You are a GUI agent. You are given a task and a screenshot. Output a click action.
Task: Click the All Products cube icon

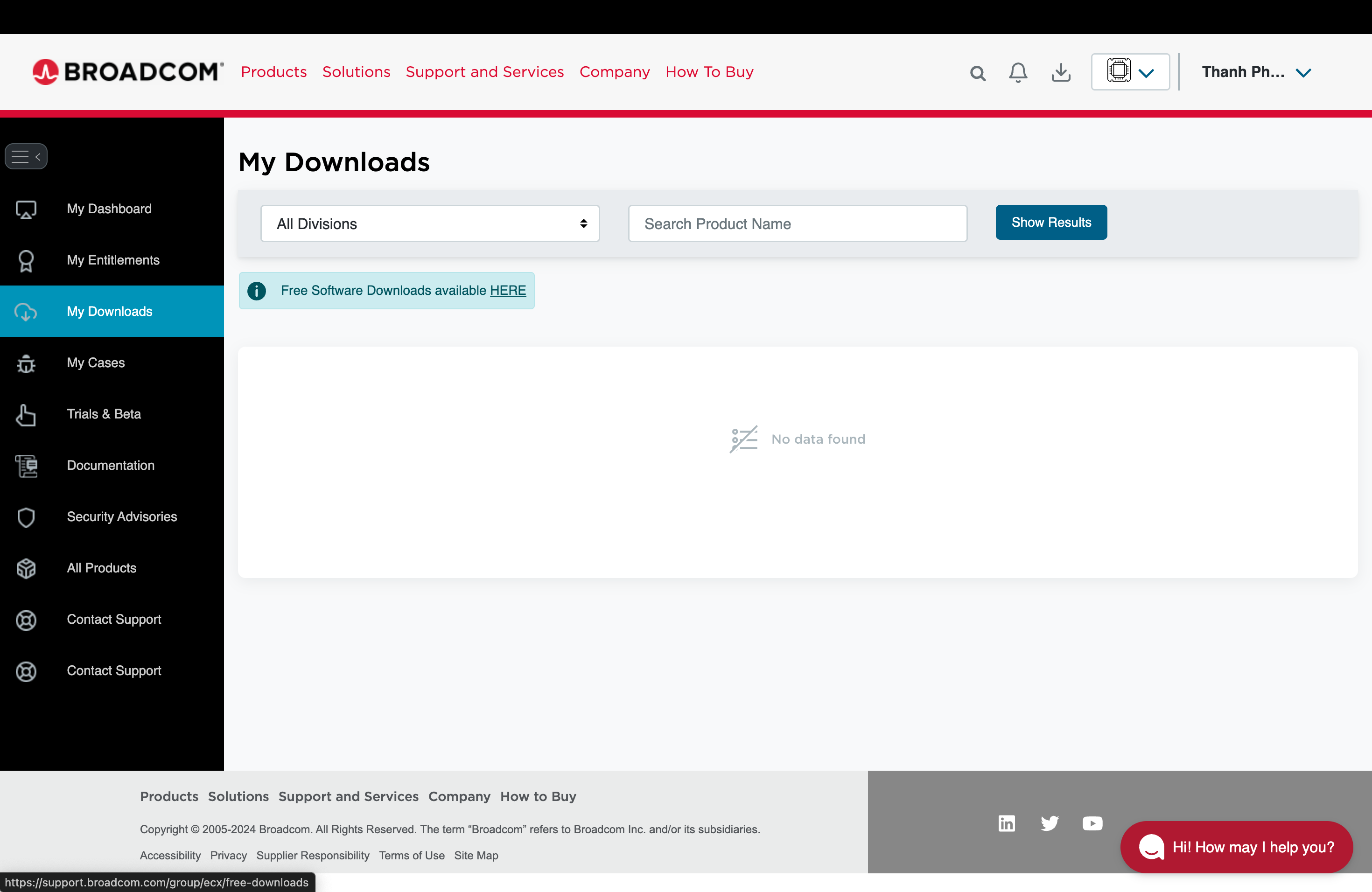[x=26, y=568]
